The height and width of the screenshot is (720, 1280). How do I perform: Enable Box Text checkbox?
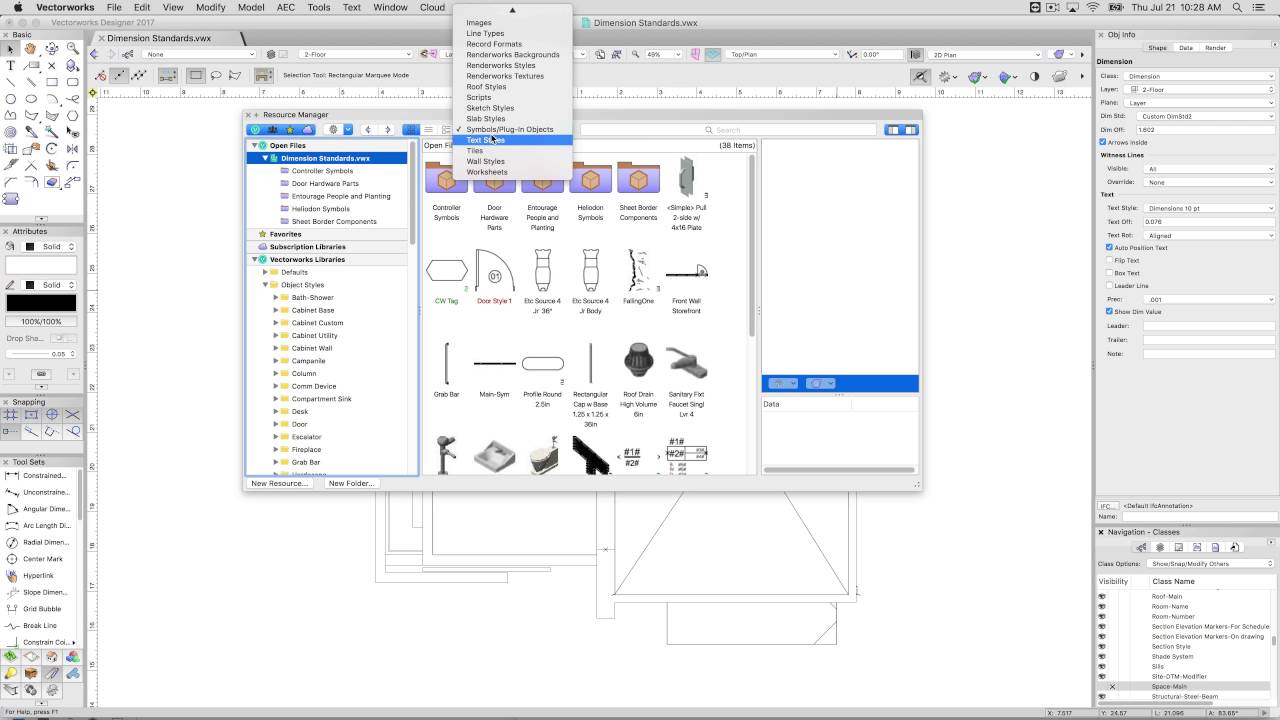pos(1109,273)
